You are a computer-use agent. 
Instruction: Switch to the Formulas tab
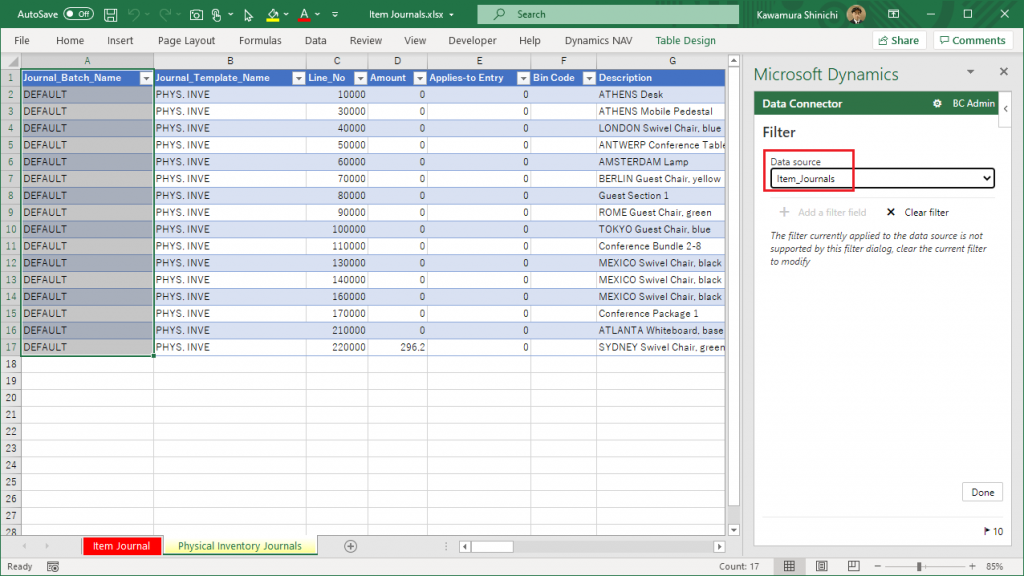(260, 40)
